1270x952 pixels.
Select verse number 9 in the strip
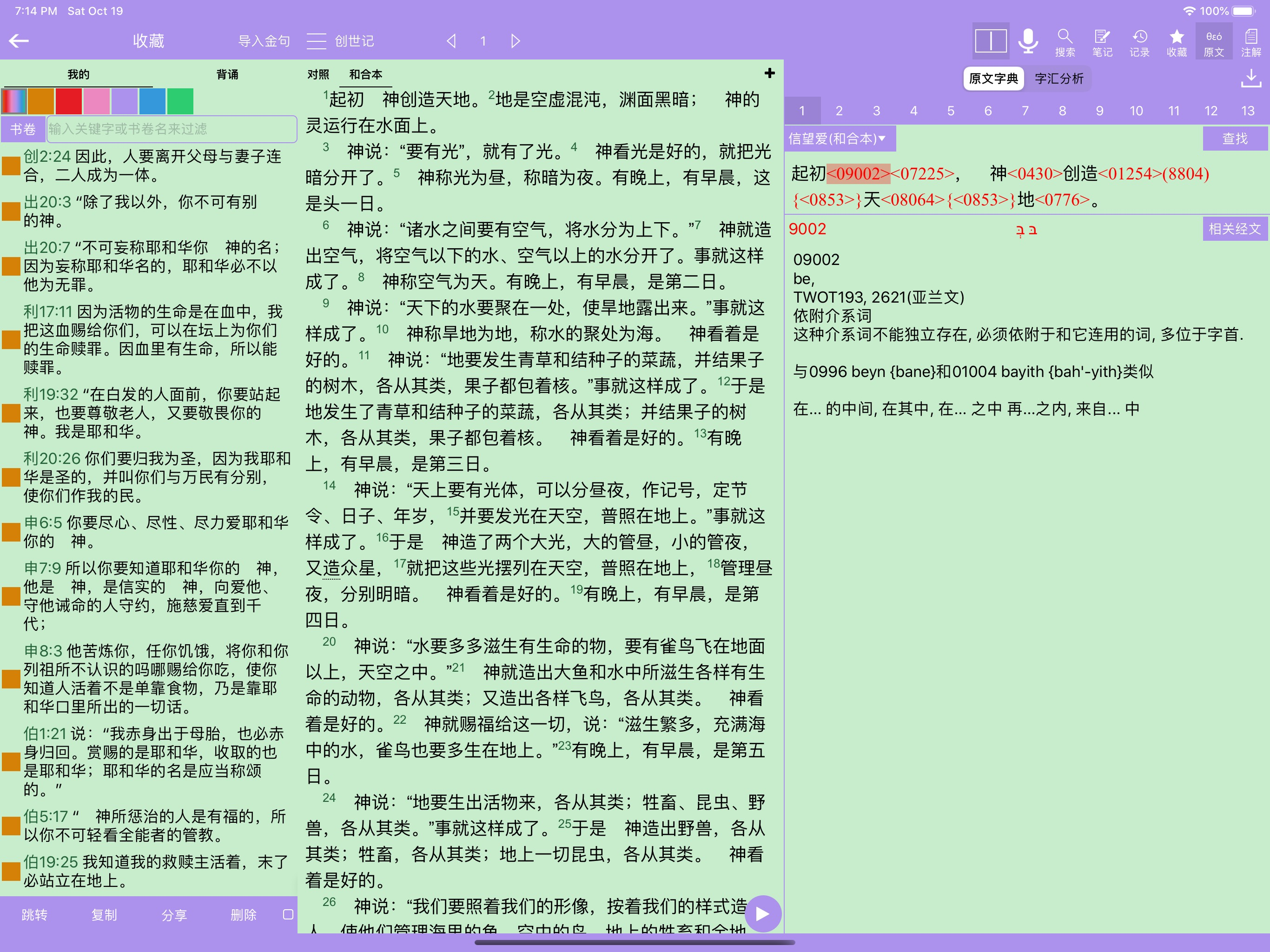1099,111
